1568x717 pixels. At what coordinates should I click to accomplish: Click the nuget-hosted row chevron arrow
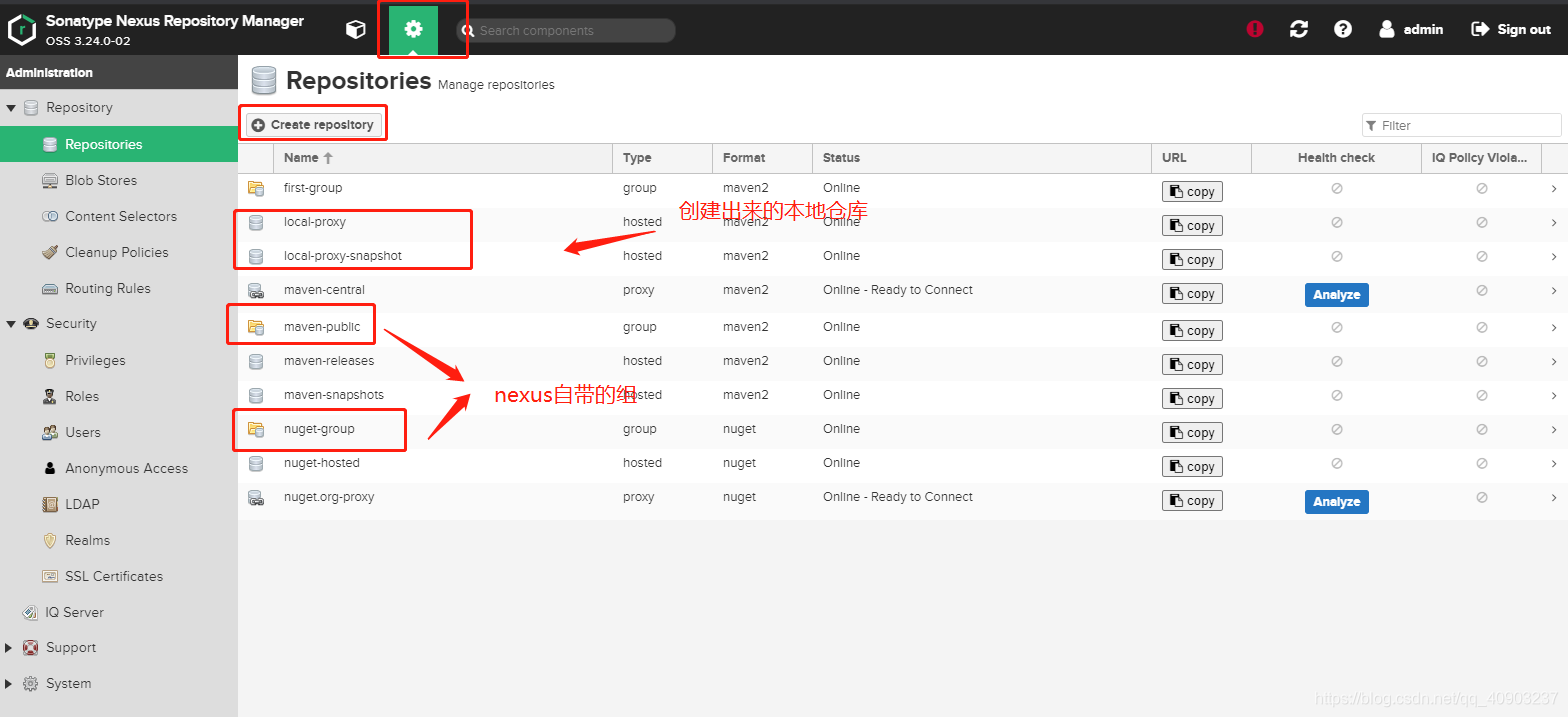pos(1554,463)
